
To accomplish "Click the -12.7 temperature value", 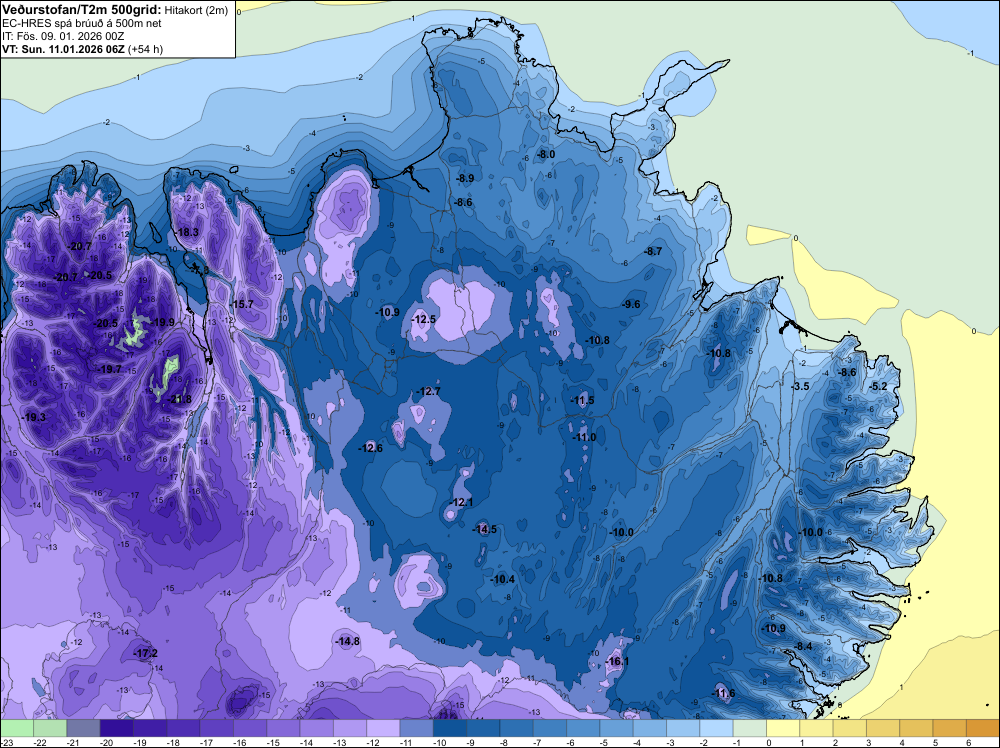I will 428,391.
